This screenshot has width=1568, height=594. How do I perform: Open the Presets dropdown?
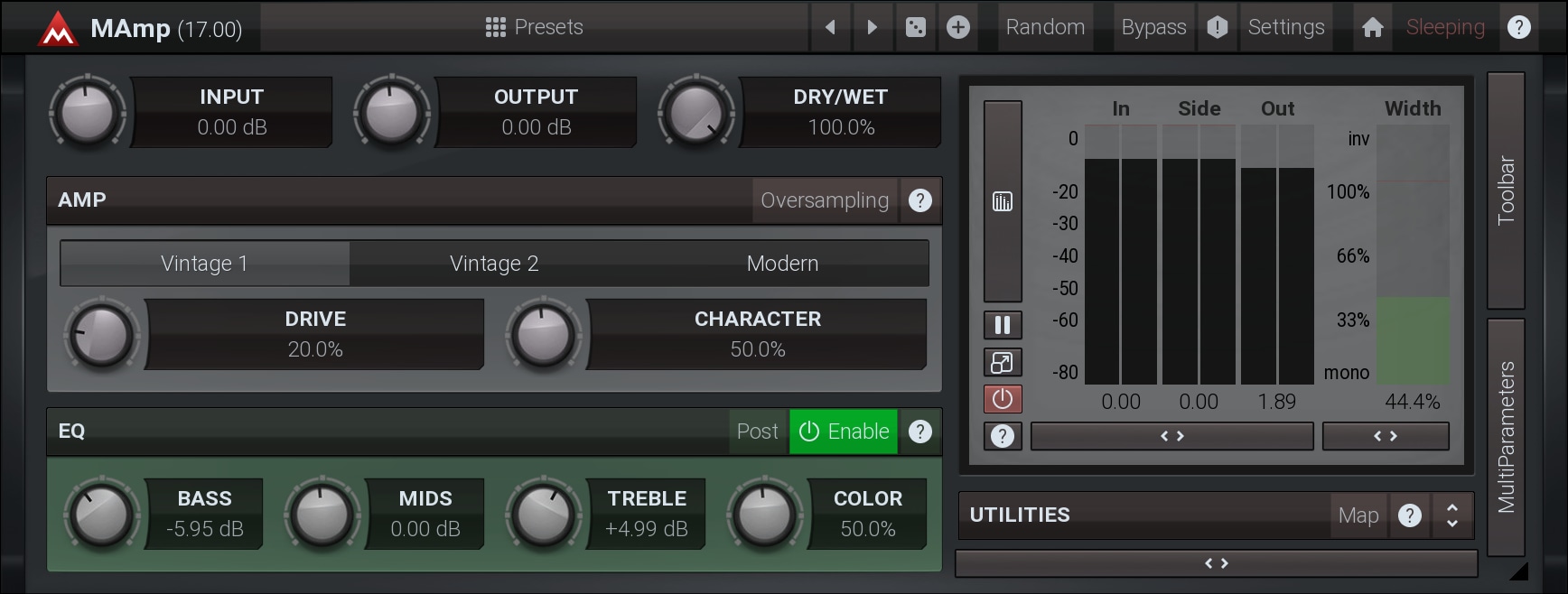pyautogui.click(x=535, y=27)
